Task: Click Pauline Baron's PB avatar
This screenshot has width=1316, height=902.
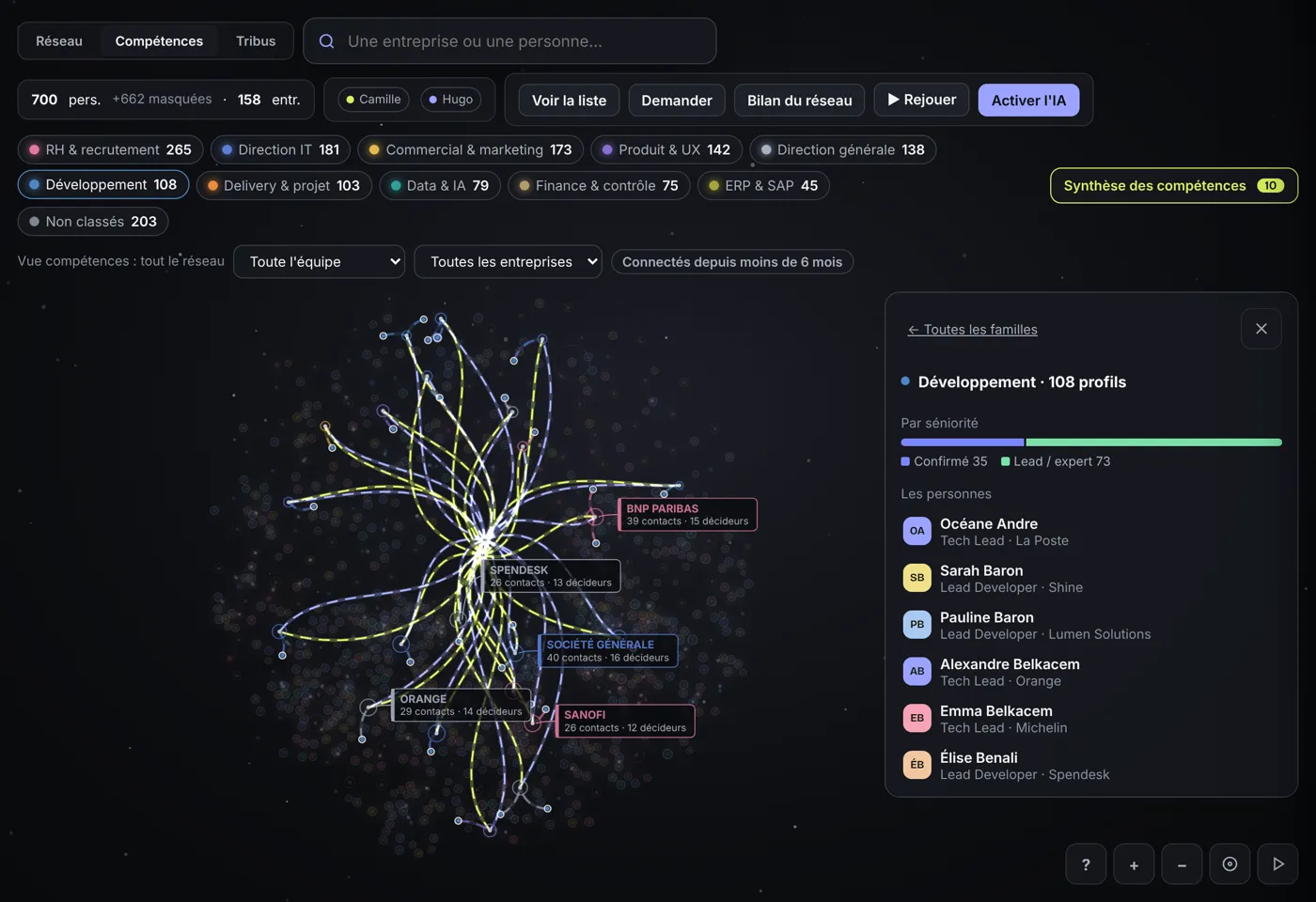Action: pos(916,625)
